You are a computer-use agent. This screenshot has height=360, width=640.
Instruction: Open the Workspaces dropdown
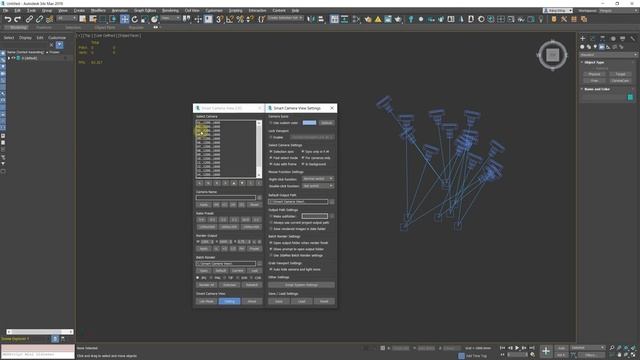tap(619, 11)
